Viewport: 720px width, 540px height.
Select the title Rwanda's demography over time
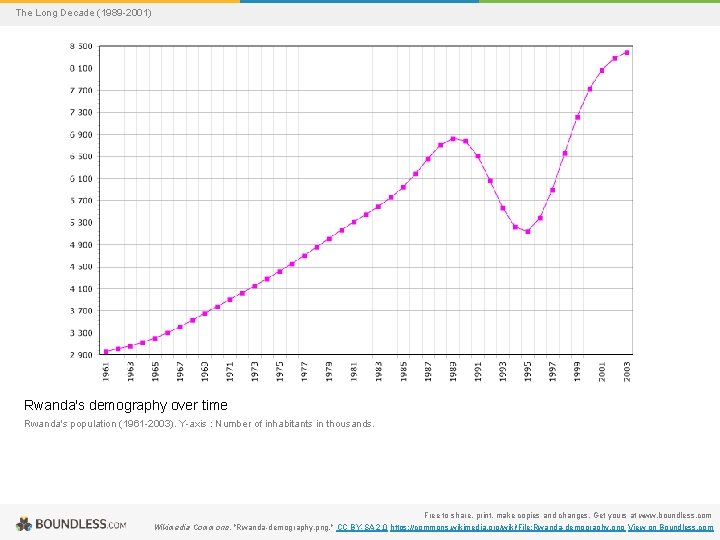coord(126,405)
